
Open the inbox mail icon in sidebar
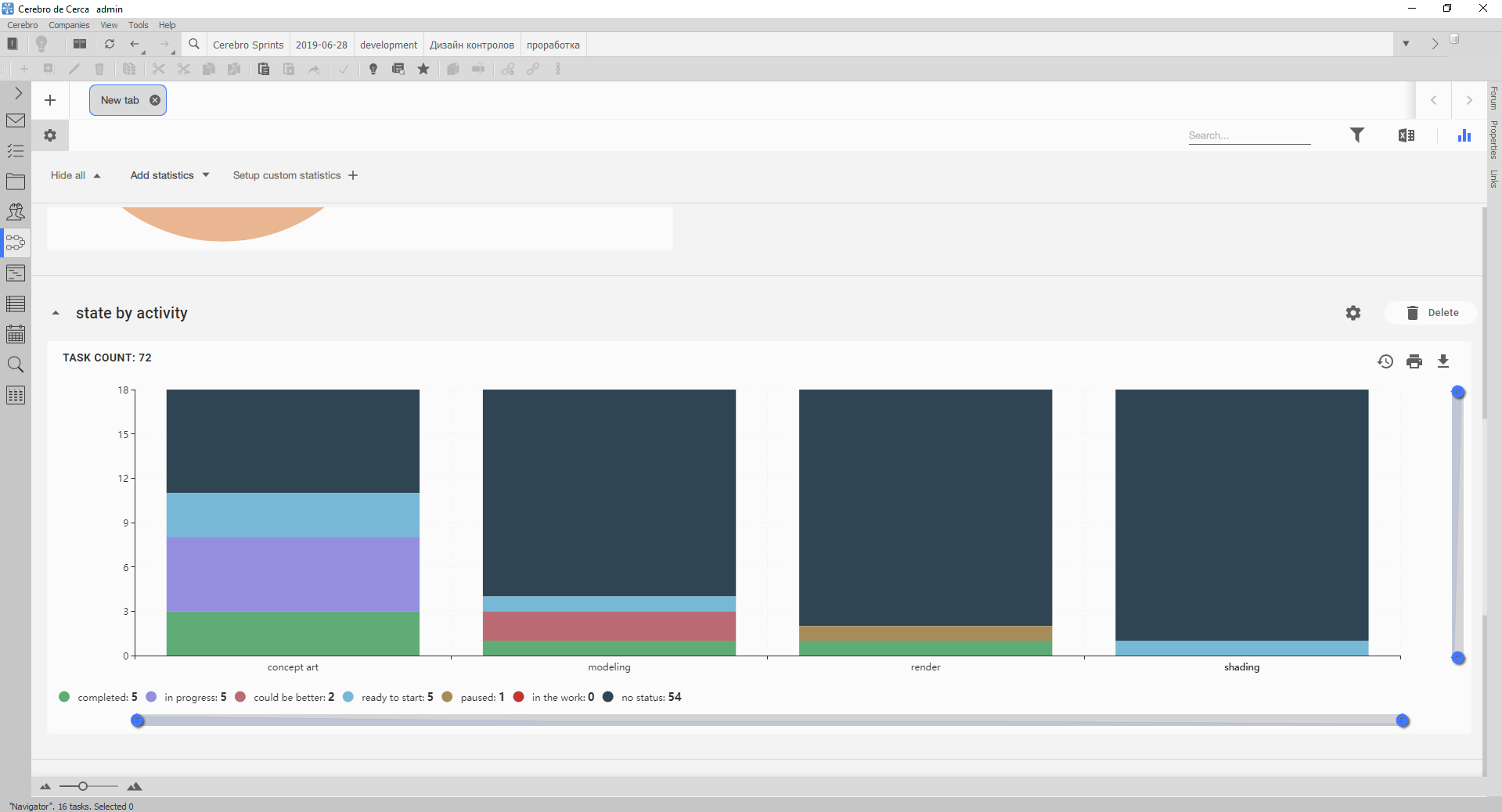tap(16, 120)
